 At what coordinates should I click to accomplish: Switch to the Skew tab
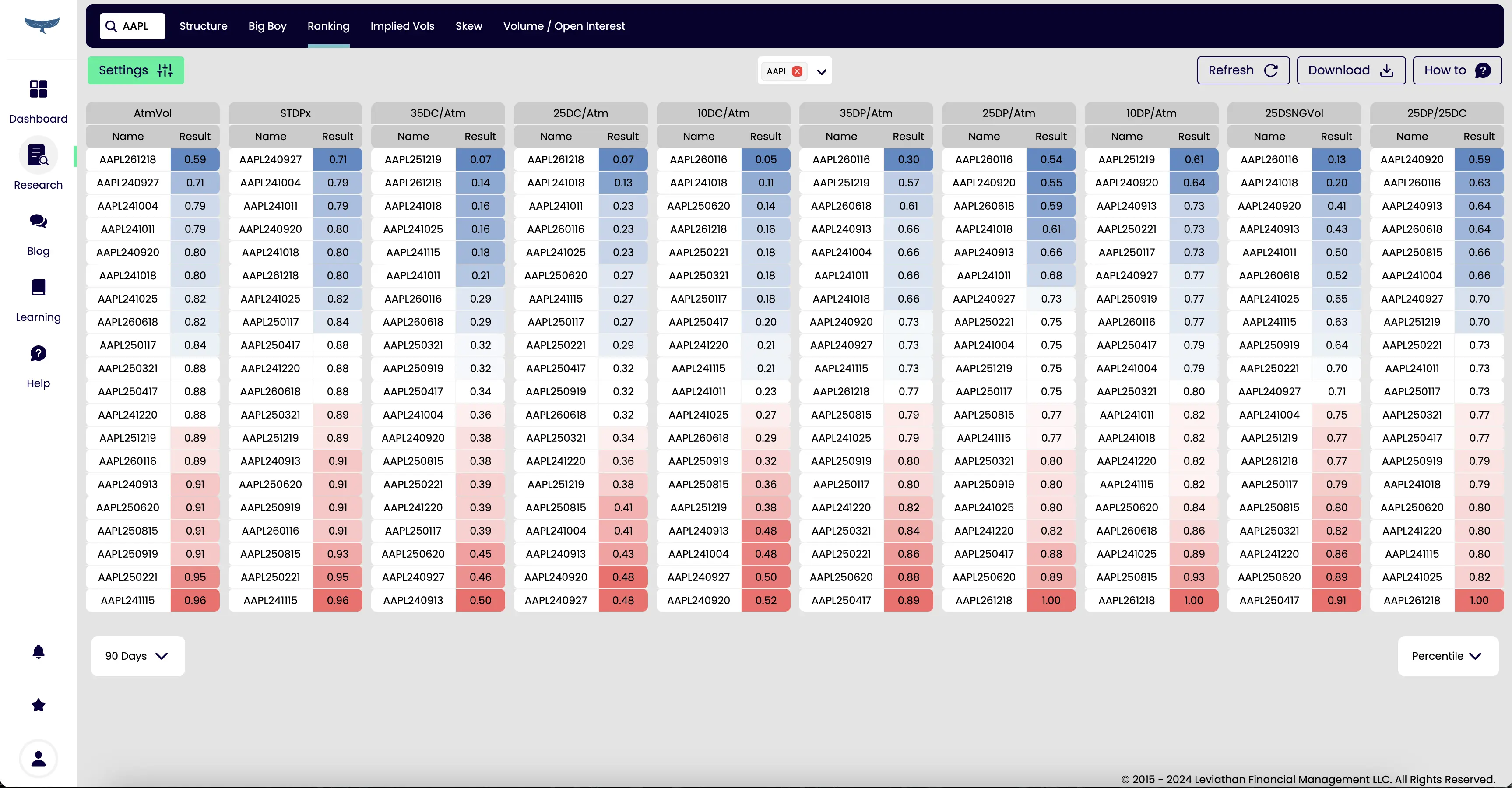(x=468, y=26)
